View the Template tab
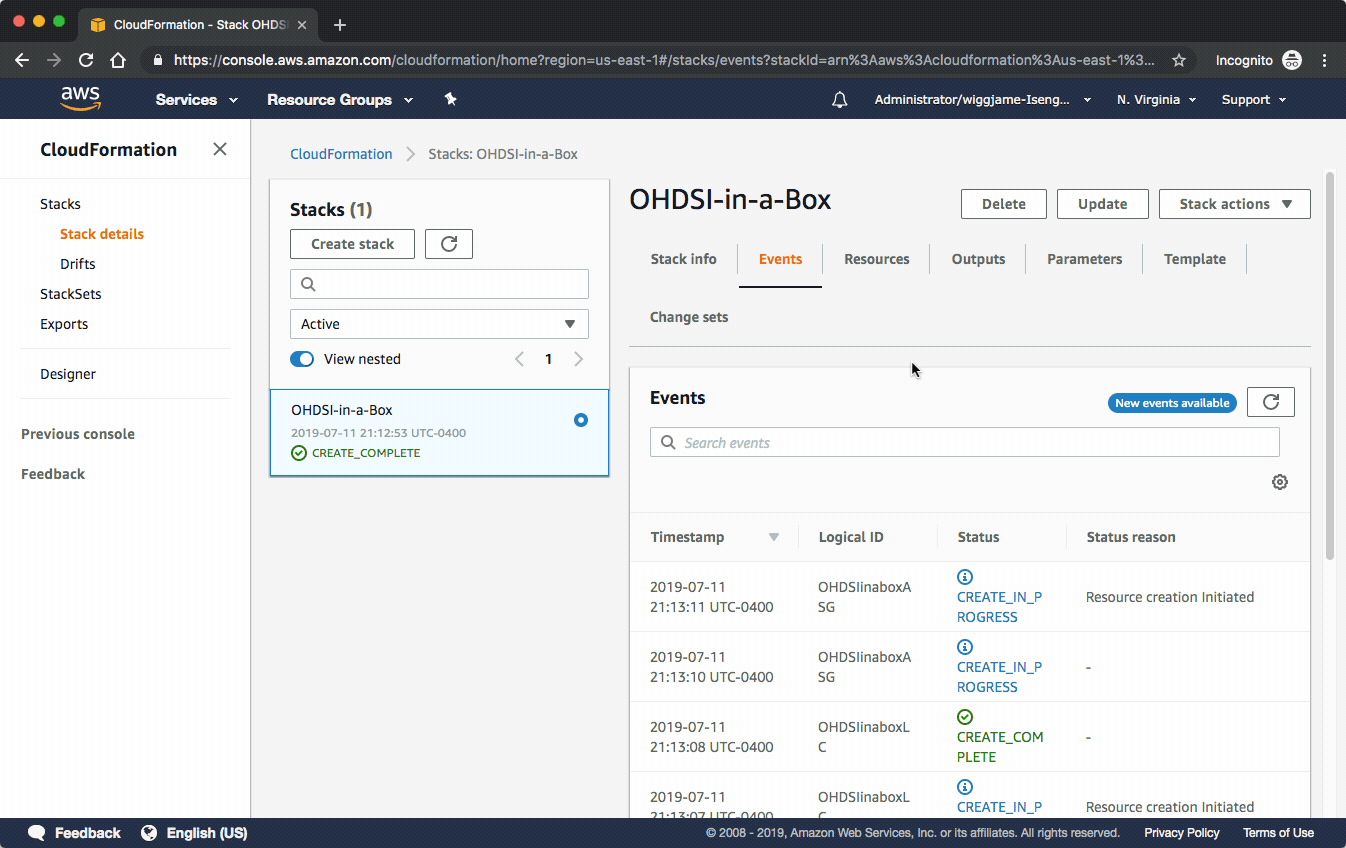The height and width of the screenshot is (848, 1346). [x=1195, y=259]
